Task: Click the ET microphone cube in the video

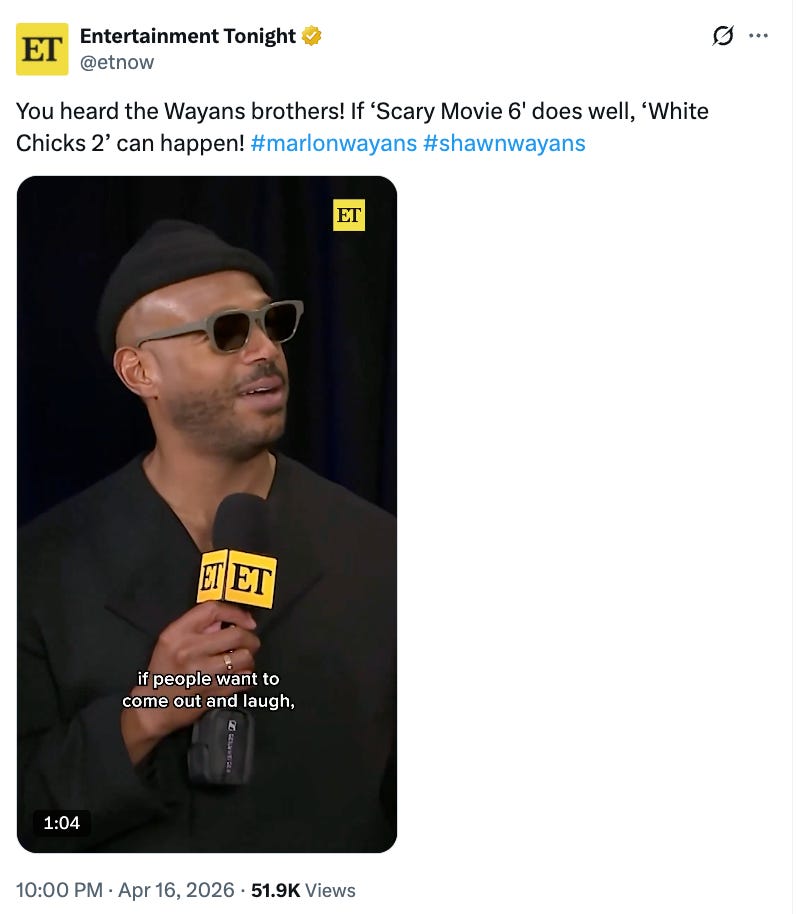Action: coord(237,578)
